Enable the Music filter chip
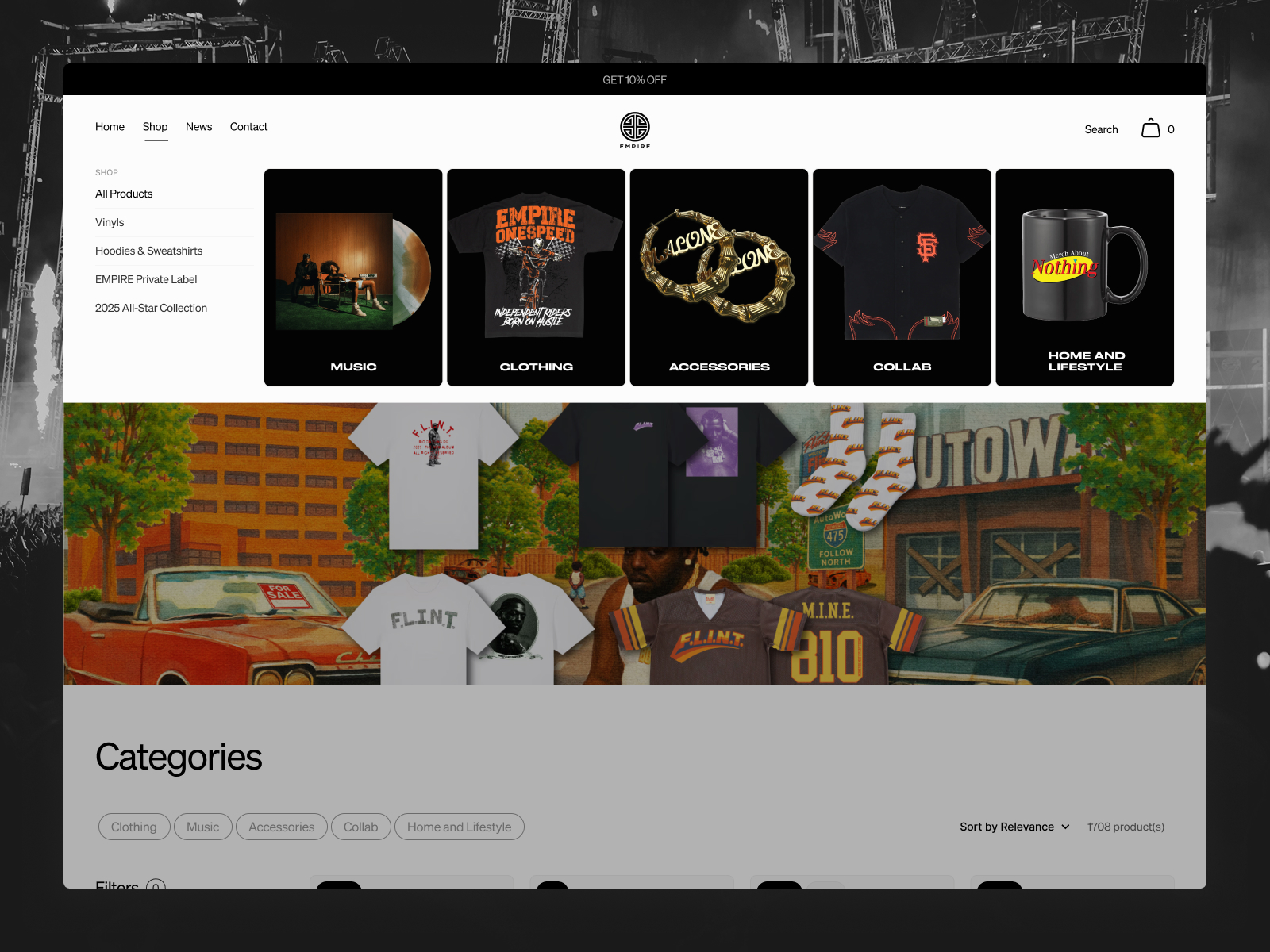Image resolution: width=1270 pixels, height=952 pixels. pyautogui.click(x=202, y=827)
